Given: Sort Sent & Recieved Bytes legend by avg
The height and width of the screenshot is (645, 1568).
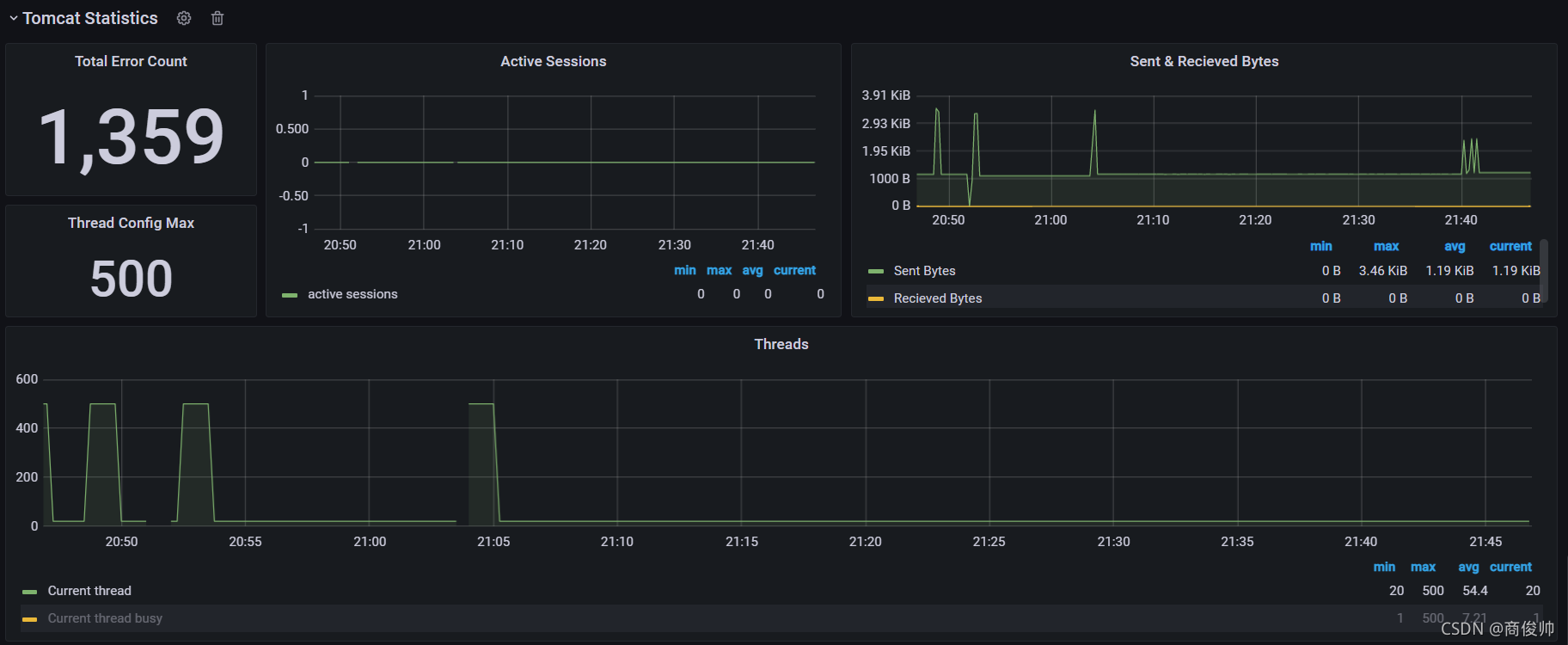Looking at the screenshot, I should click(1455, 246).
